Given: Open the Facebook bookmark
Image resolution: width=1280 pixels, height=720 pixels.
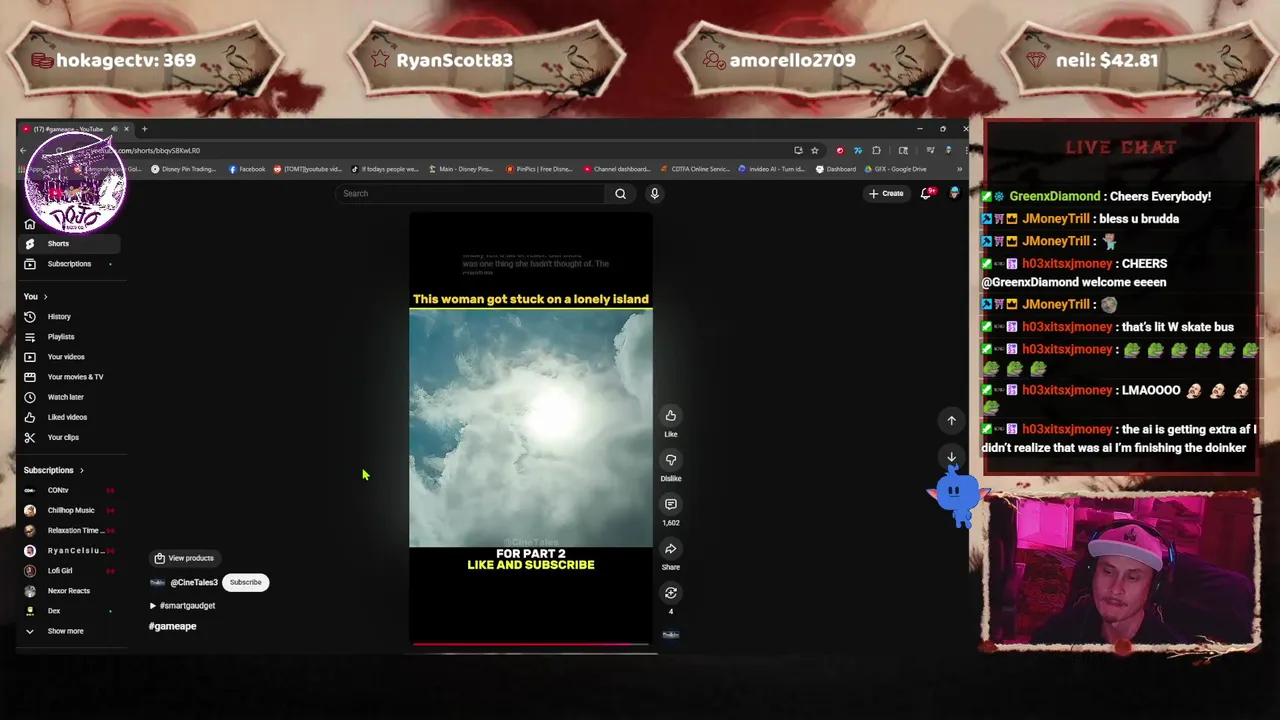Looking at the screenshot, I should tap(247, 169).
